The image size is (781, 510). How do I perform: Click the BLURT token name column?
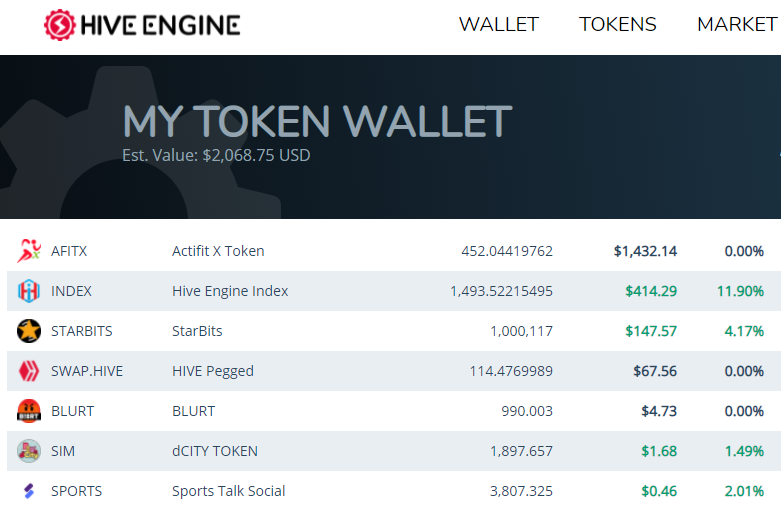(194, 411)
